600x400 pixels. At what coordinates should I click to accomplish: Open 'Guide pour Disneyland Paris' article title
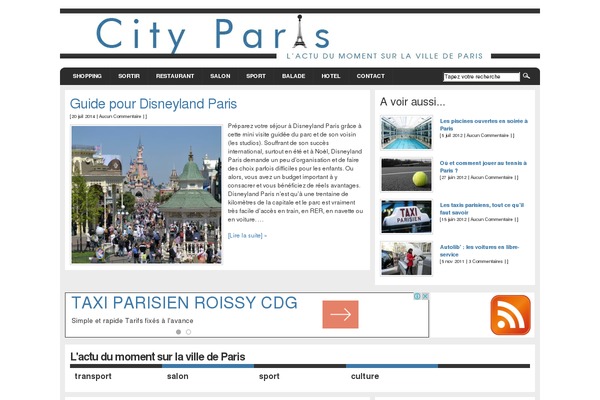click(153, 104)
